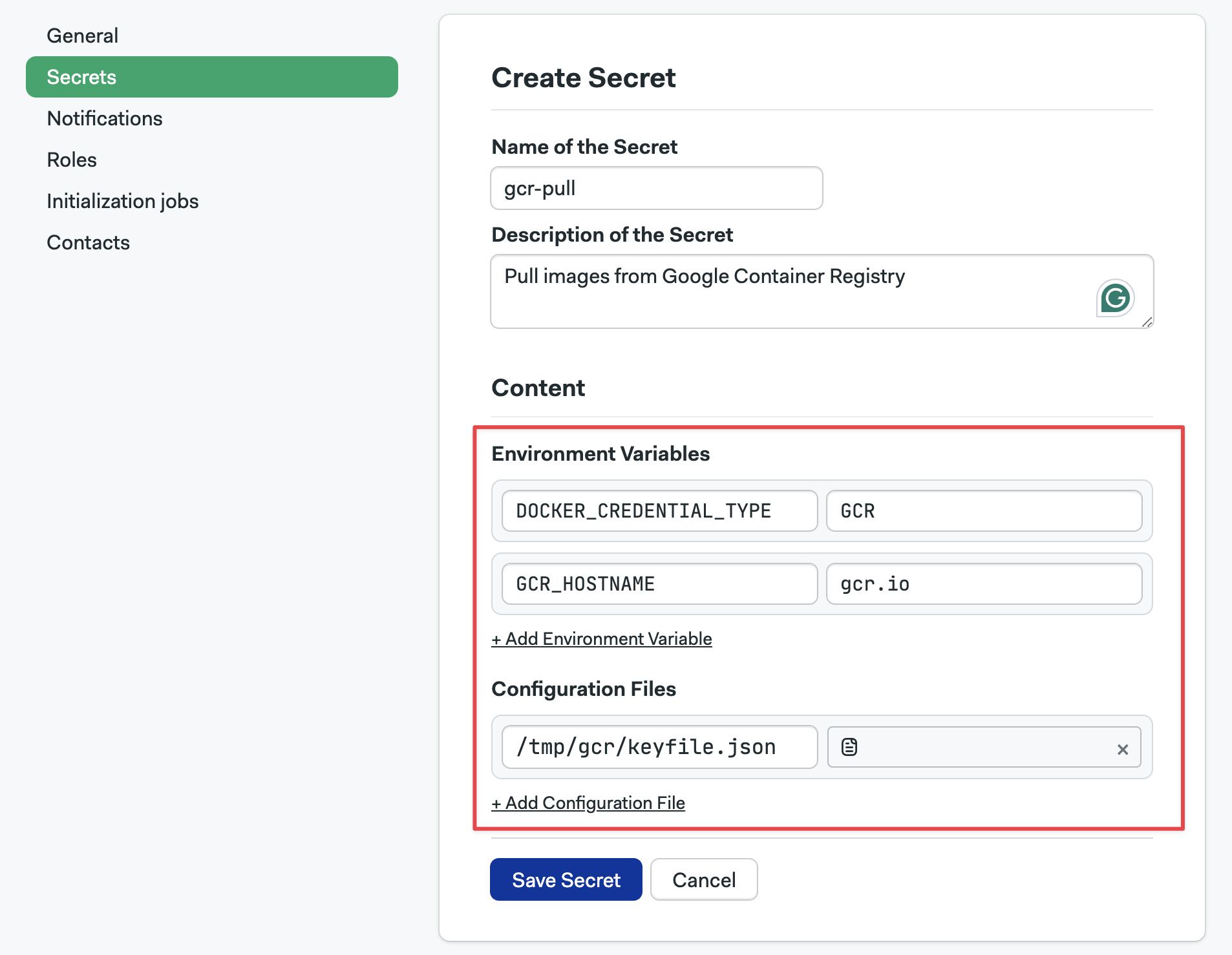Viewport: 1232px width, 955px height.
Task: Focus the Description of the Secret textarea
Action: click(x=822, y=291)
